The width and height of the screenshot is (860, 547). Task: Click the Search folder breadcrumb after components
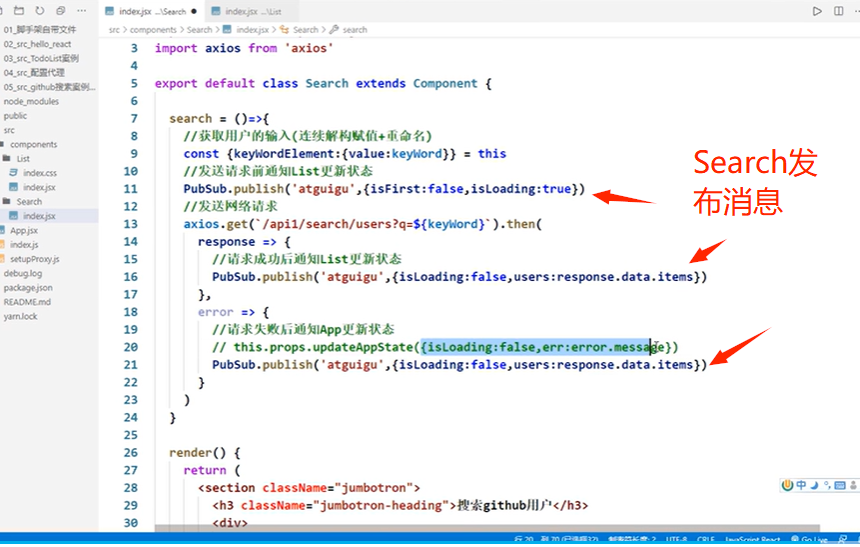coord(199,30)
